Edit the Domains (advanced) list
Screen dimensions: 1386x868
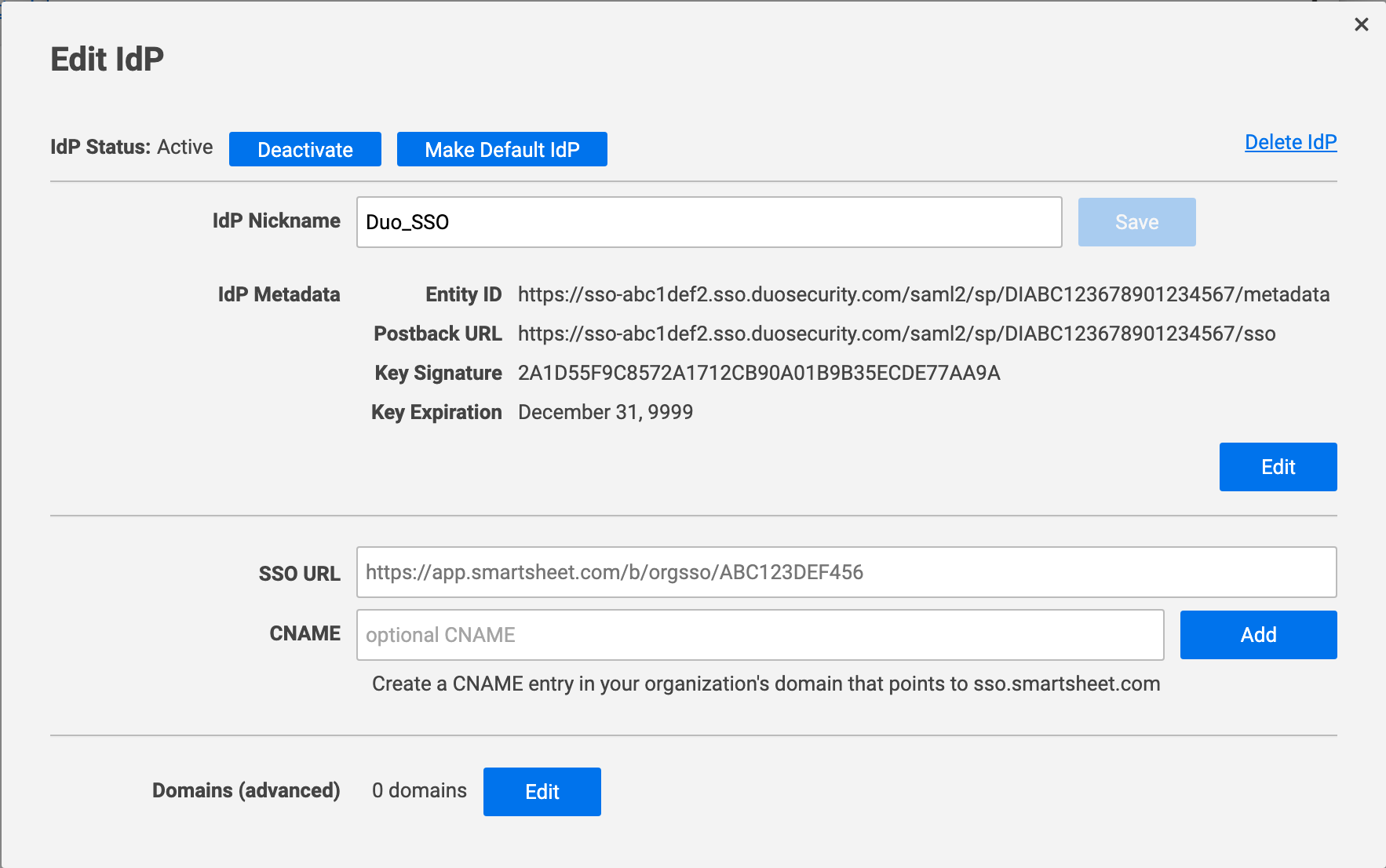(542, 791)
